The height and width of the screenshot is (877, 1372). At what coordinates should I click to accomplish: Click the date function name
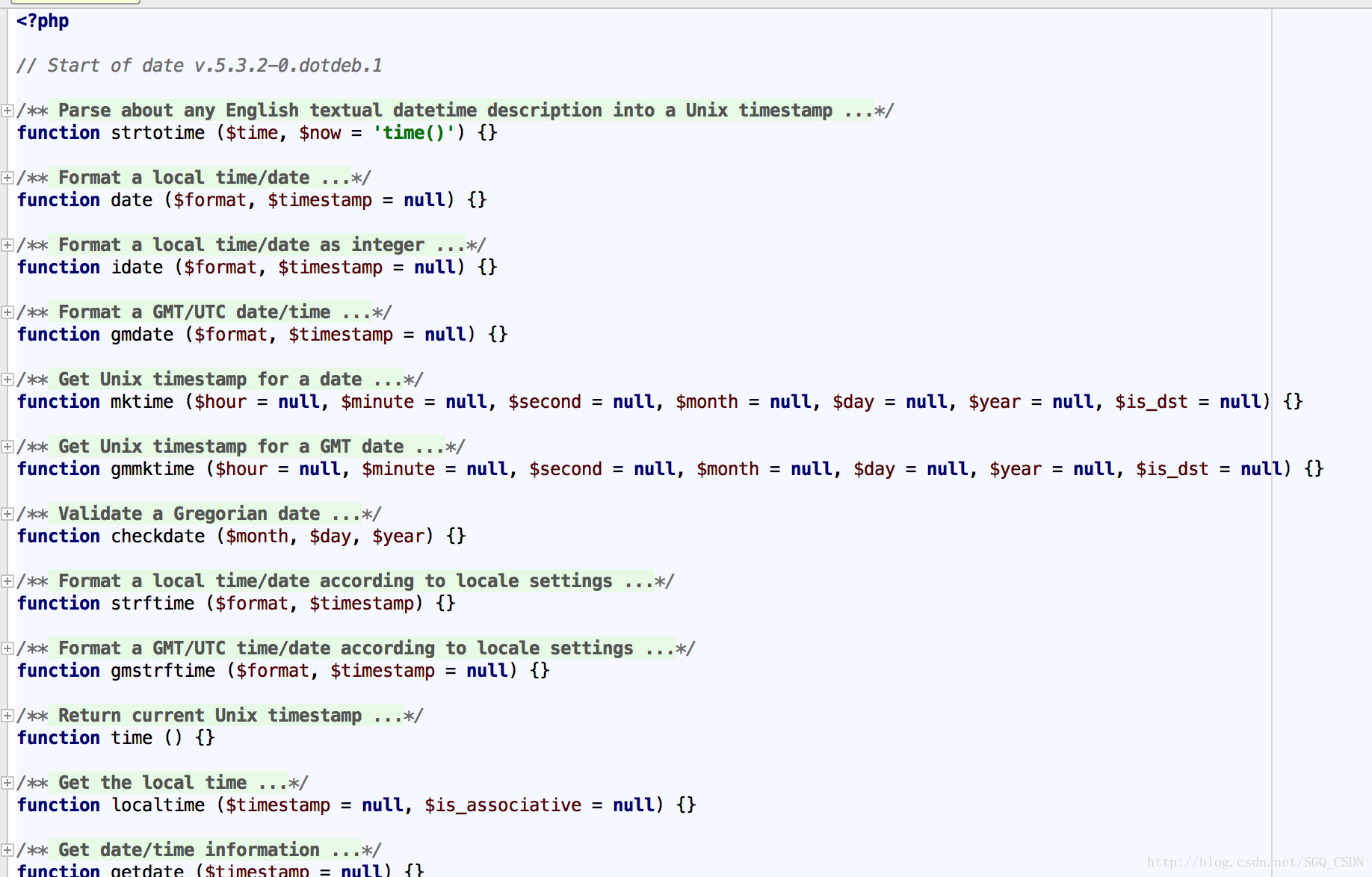132,200
